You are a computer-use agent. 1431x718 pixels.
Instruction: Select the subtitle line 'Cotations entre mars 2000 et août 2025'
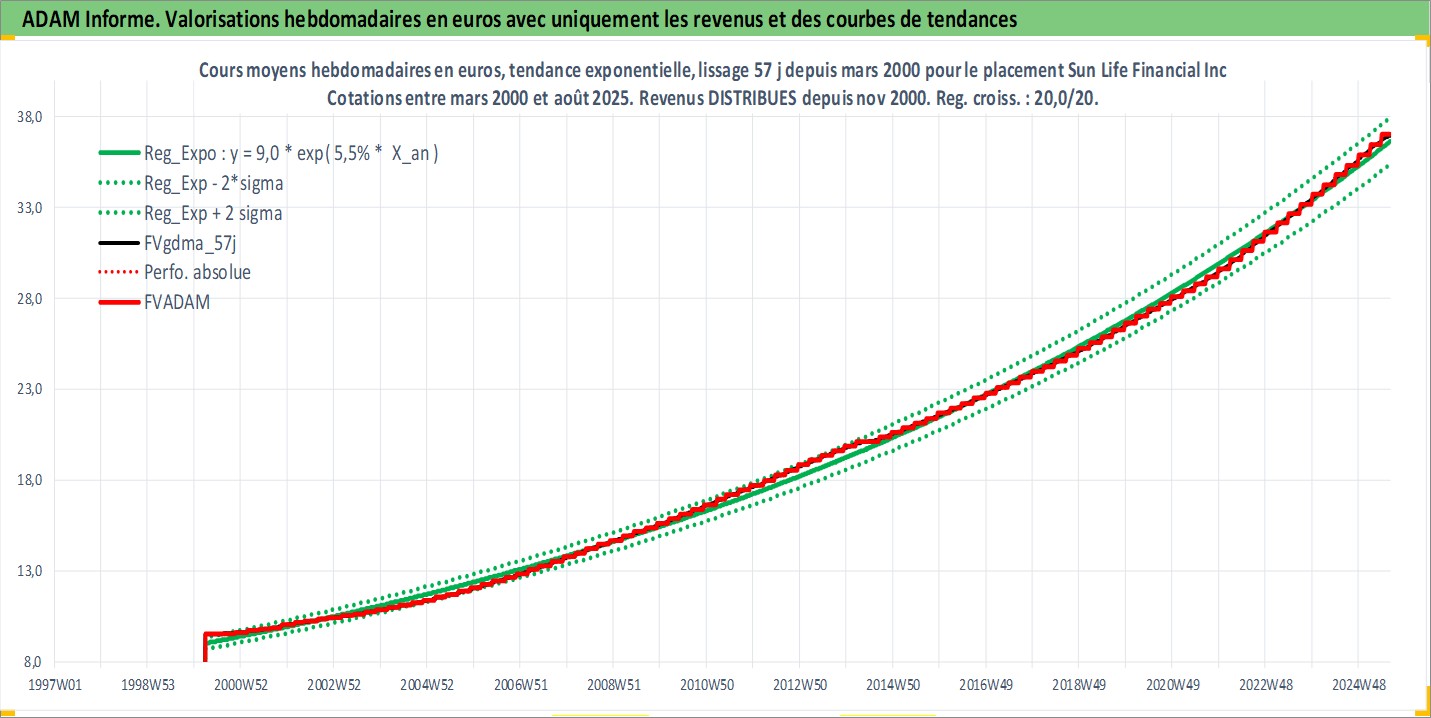point(713,99)
